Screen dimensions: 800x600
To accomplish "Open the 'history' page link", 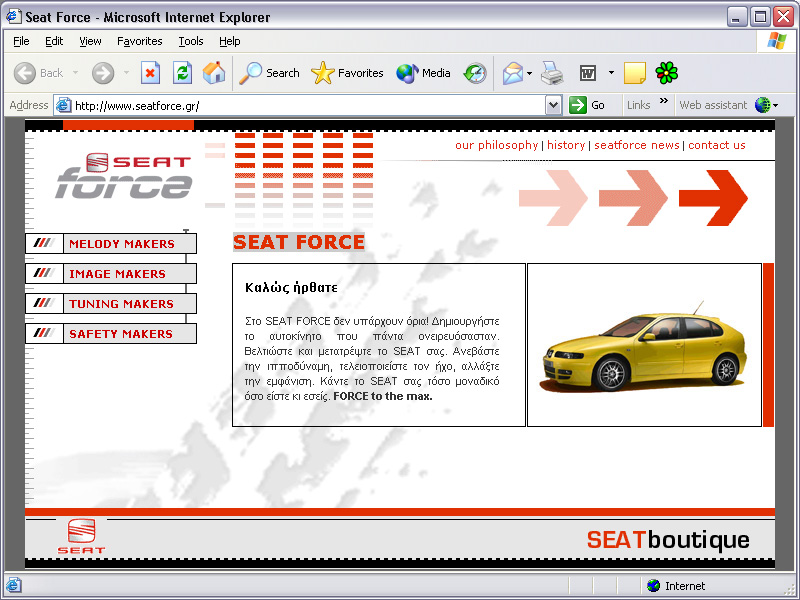I will (x=566, y=145).
